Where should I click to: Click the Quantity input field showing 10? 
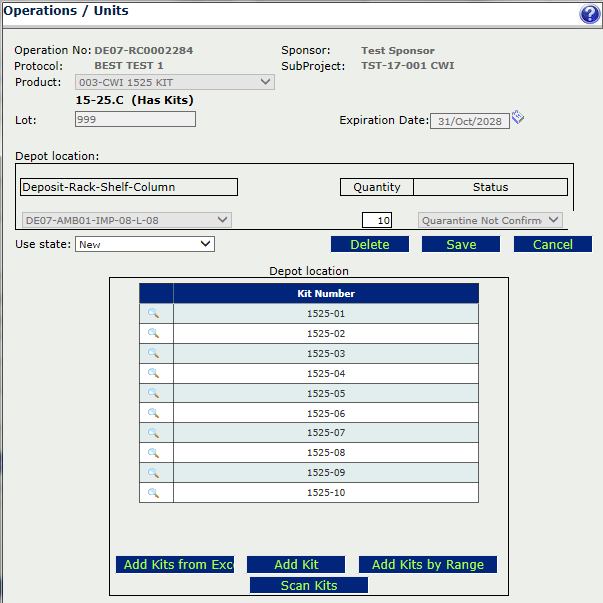377,220
